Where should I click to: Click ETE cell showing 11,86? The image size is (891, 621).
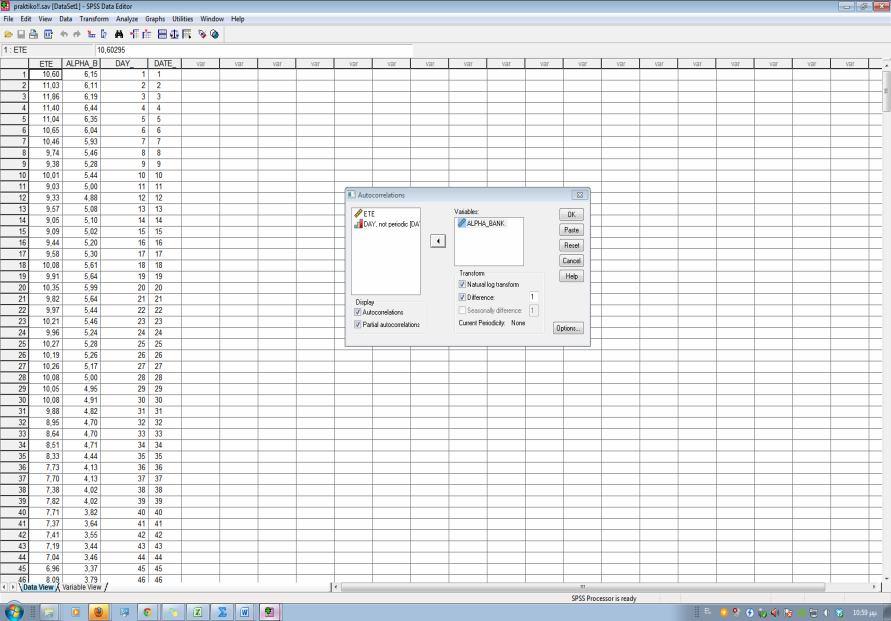45,97
